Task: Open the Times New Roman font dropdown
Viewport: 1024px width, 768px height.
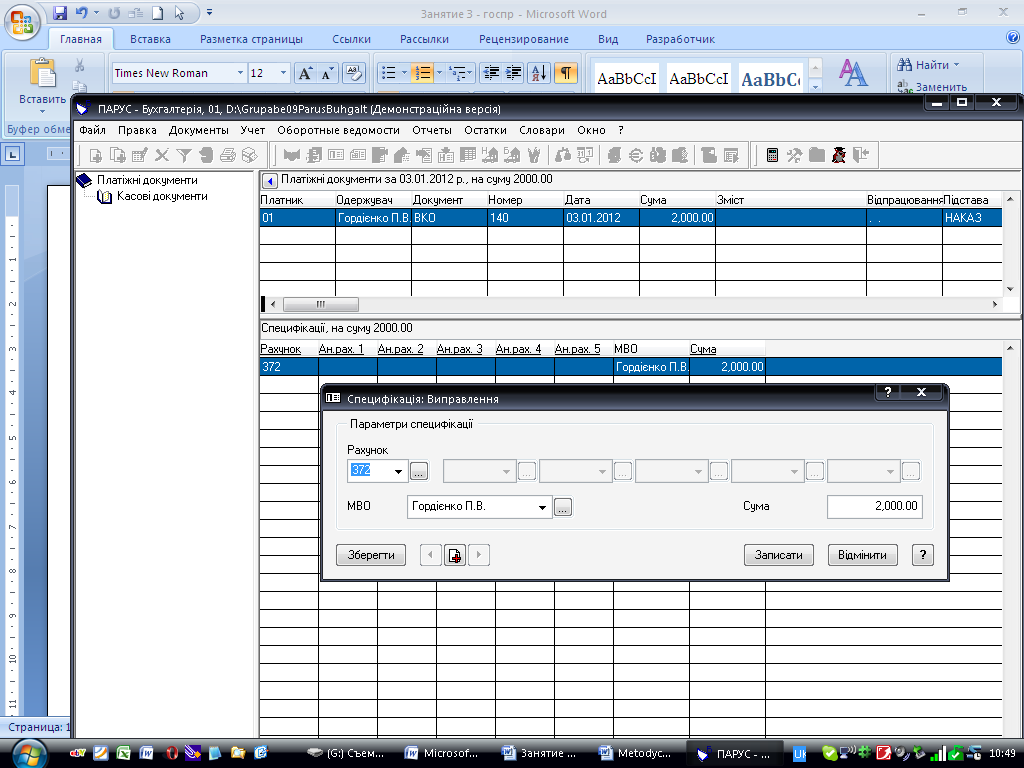Action: (x=240, y=73)
